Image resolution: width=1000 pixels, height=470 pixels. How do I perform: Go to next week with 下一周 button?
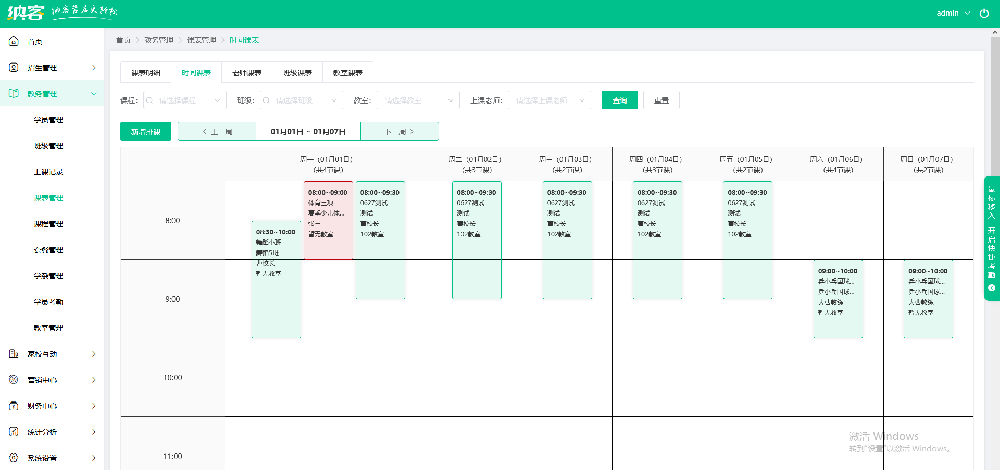tap(400, 132)
